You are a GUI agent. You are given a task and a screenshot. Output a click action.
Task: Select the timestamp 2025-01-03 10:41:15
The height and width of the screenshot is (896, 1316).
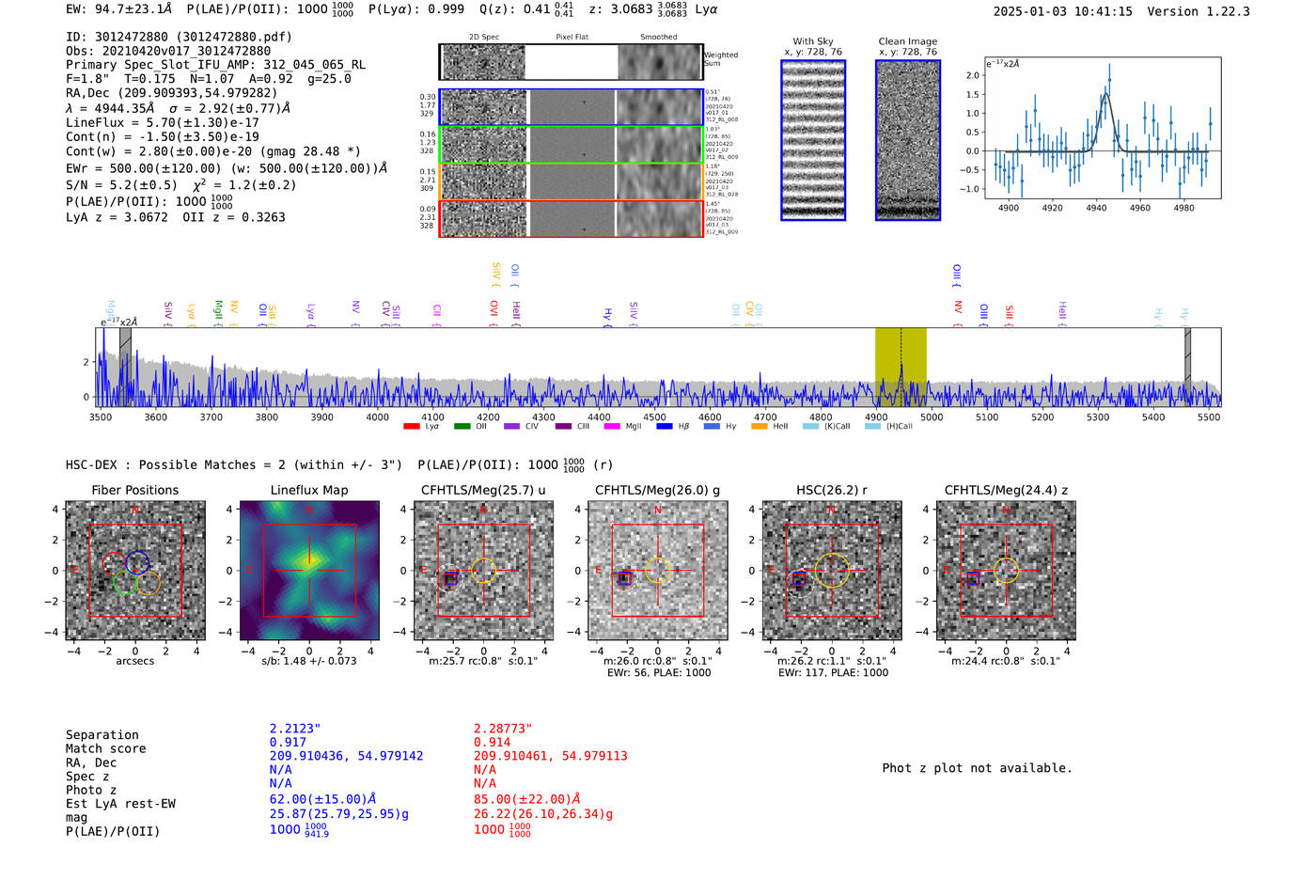[1062, 12]
